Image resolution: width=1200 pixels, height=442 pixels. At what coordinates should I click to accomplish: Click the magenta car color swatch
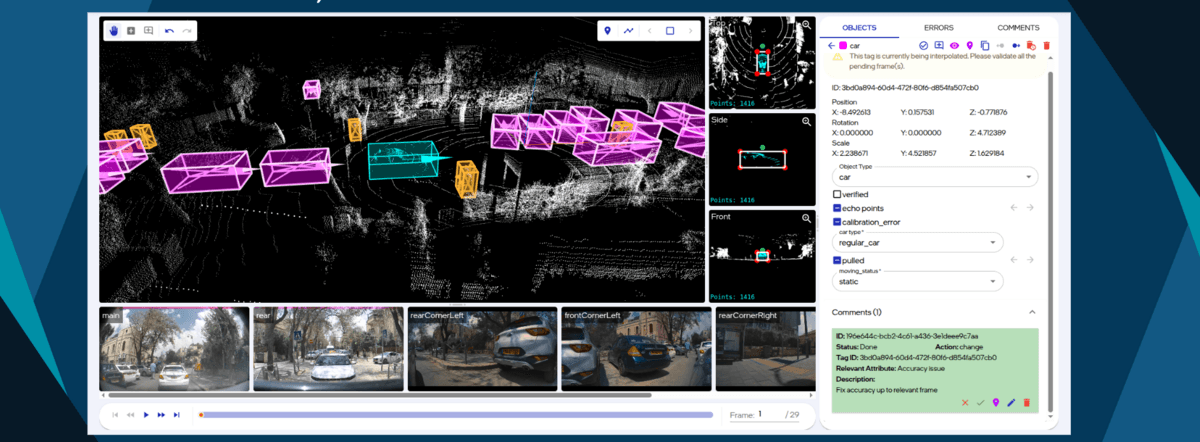(843, 45)
